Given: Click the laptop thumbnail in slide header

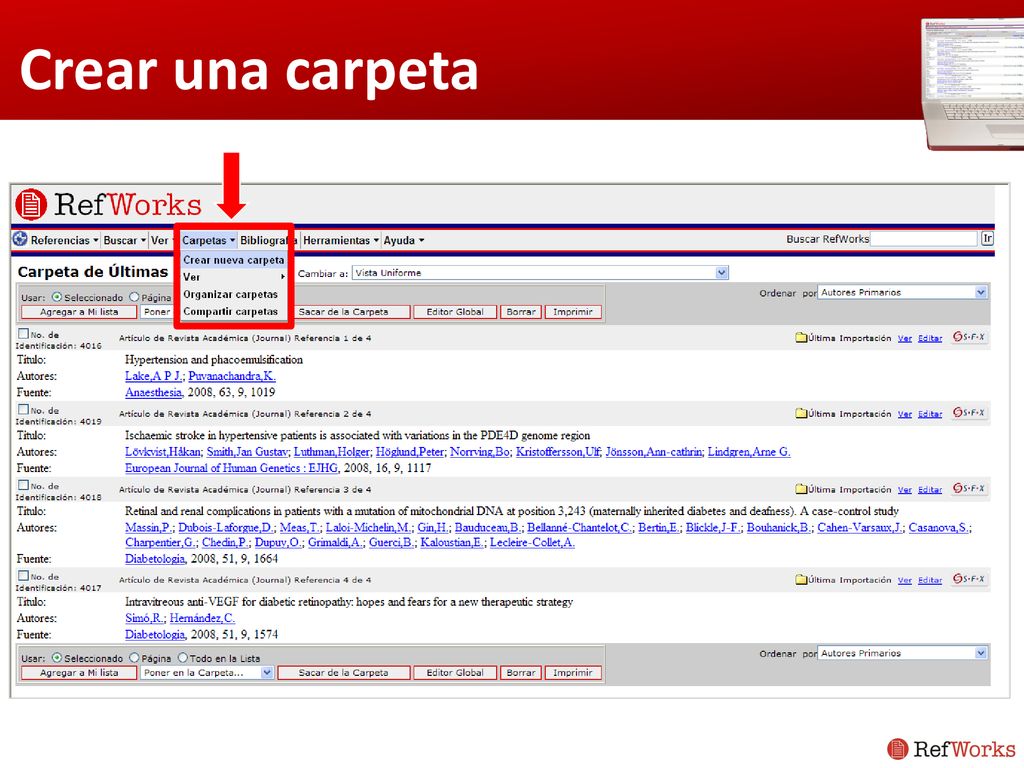Looking at the screenshot, I should tap(973, 84).
